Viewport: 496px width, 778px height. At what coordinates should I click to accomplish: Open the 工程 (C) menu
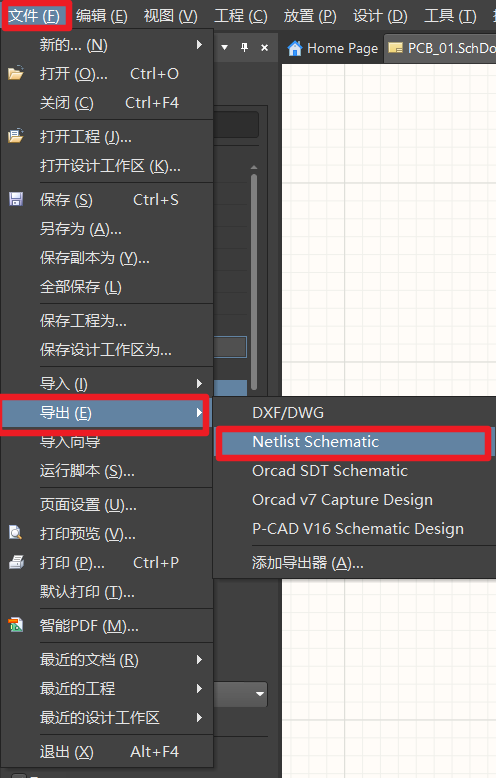[x=241, y=16]
